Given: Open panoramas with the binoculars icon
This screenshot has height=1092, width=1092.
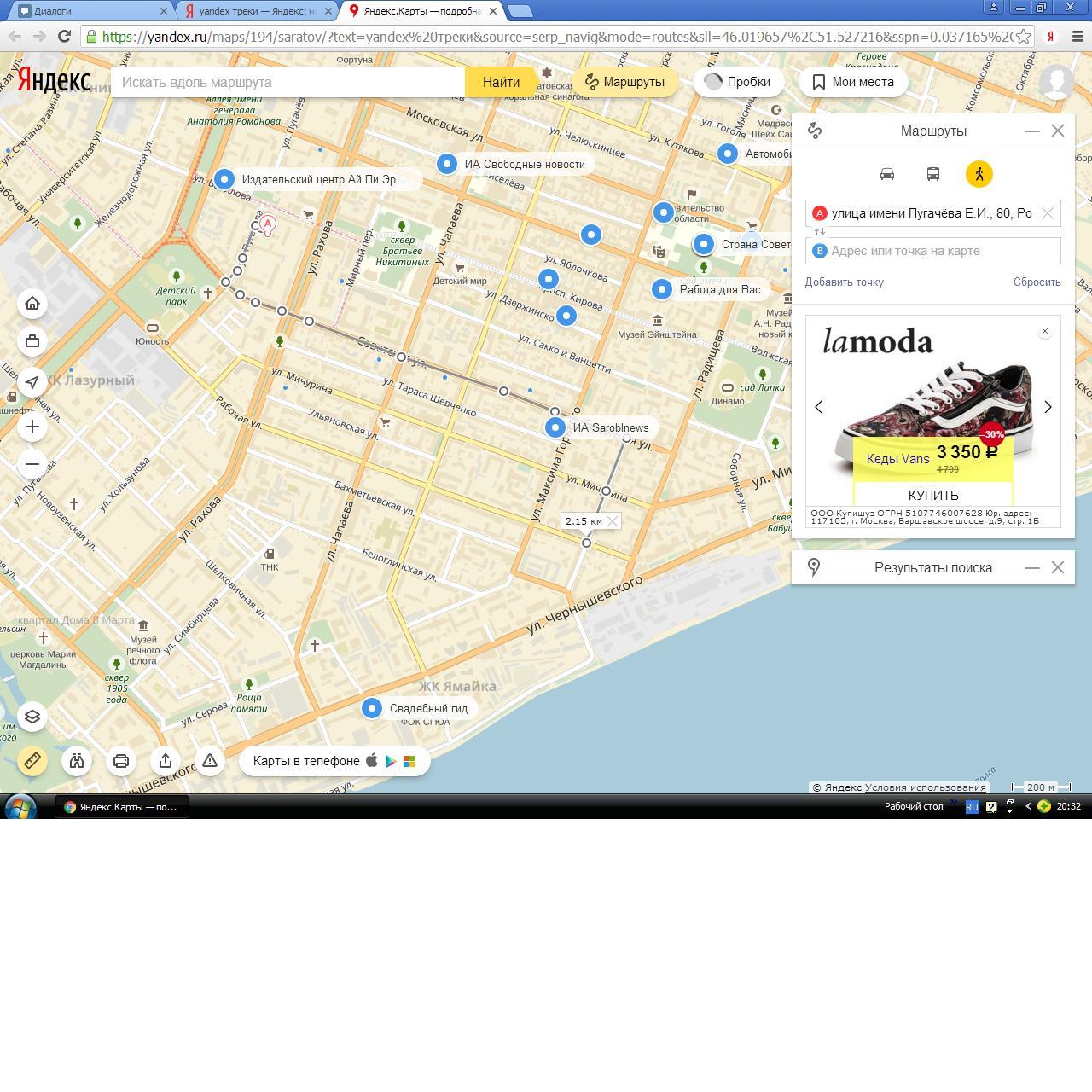Looking at the screenshot, I should click(x=77, y=760).
